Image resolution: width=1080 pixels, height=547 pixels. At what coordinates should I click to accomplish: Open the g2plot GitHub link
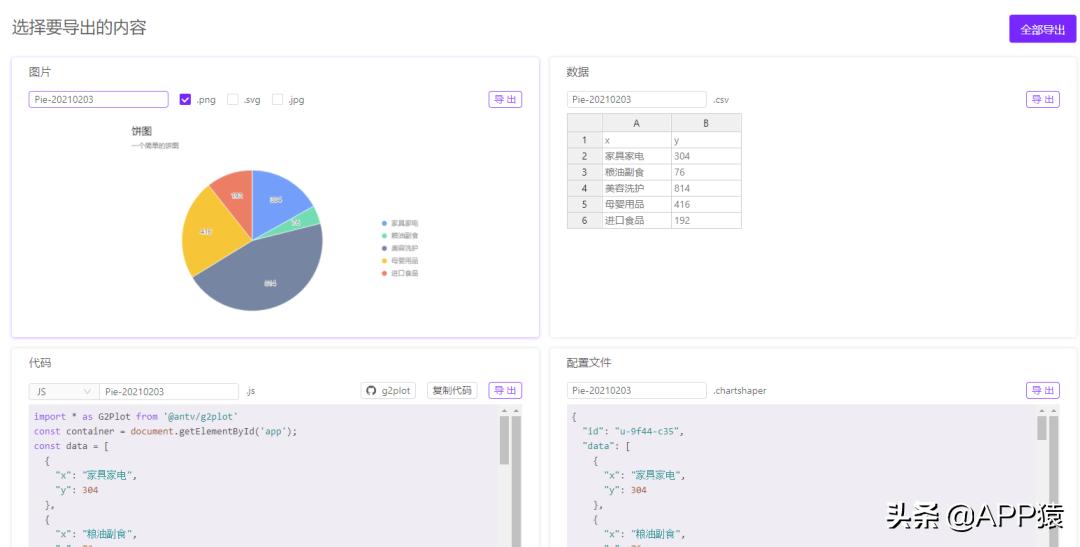388,391
